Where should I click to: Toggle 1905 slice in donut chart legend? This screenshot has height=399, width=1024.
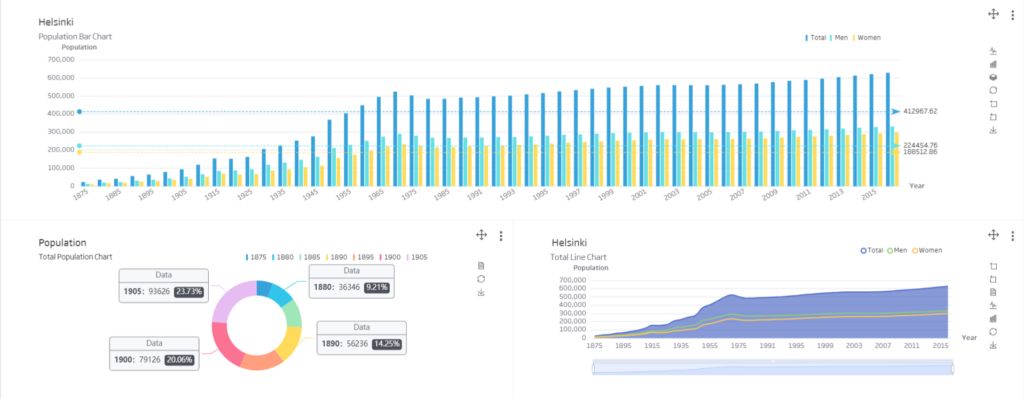click(417, 257)
